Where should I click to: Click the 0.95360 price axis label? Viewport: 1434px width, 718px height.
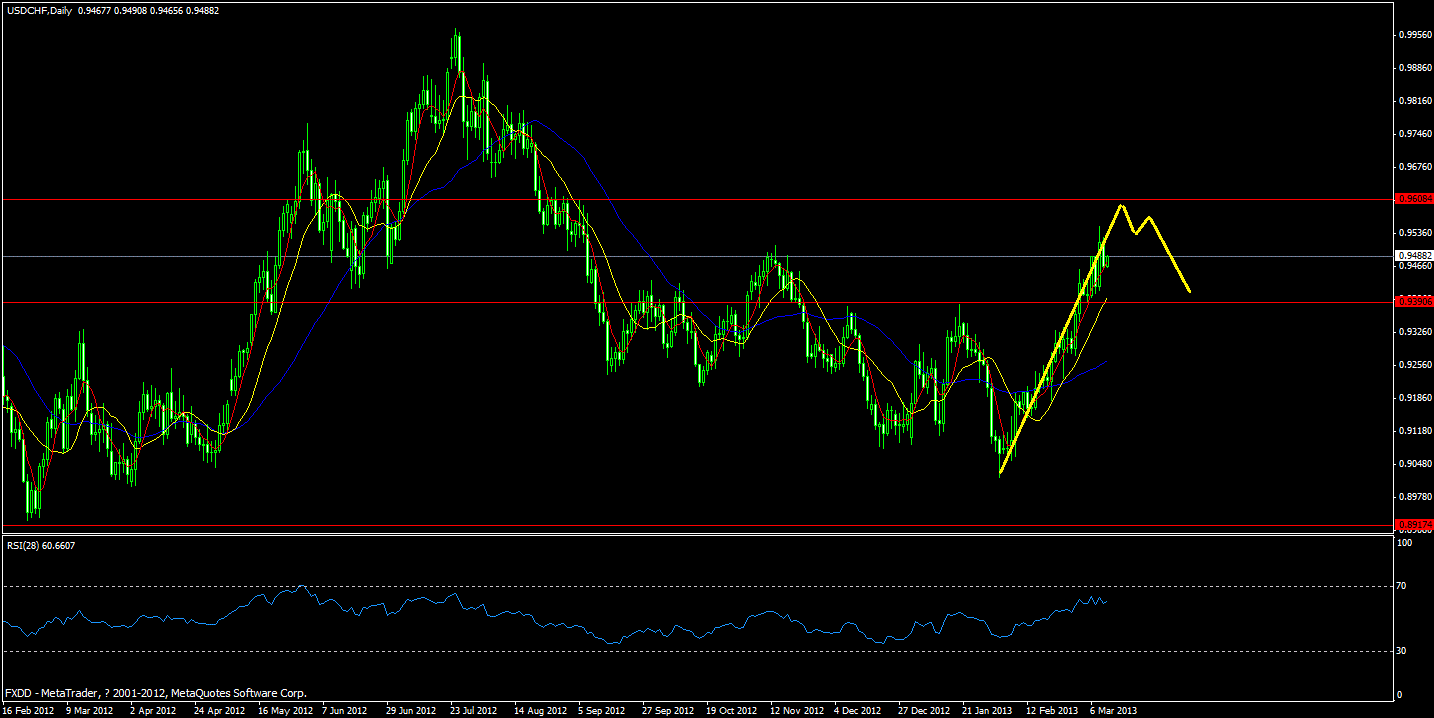click(x=1414, y=233)
